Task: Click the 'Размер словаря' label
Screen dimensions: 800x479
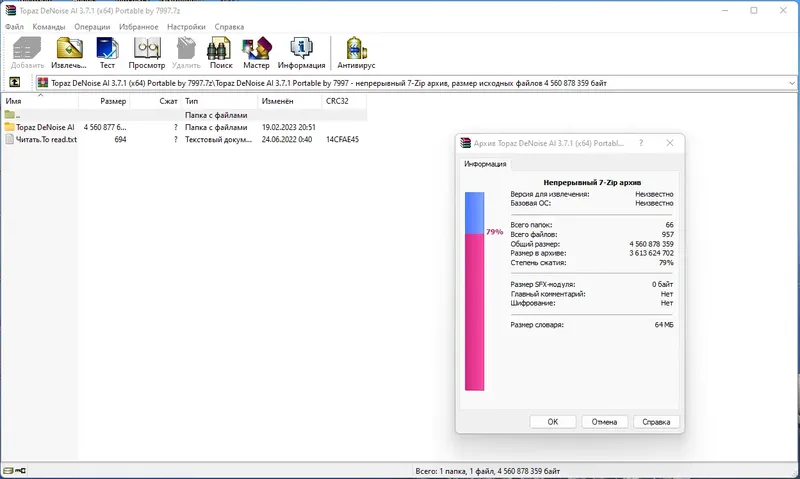Action: (x=537, y=324)
